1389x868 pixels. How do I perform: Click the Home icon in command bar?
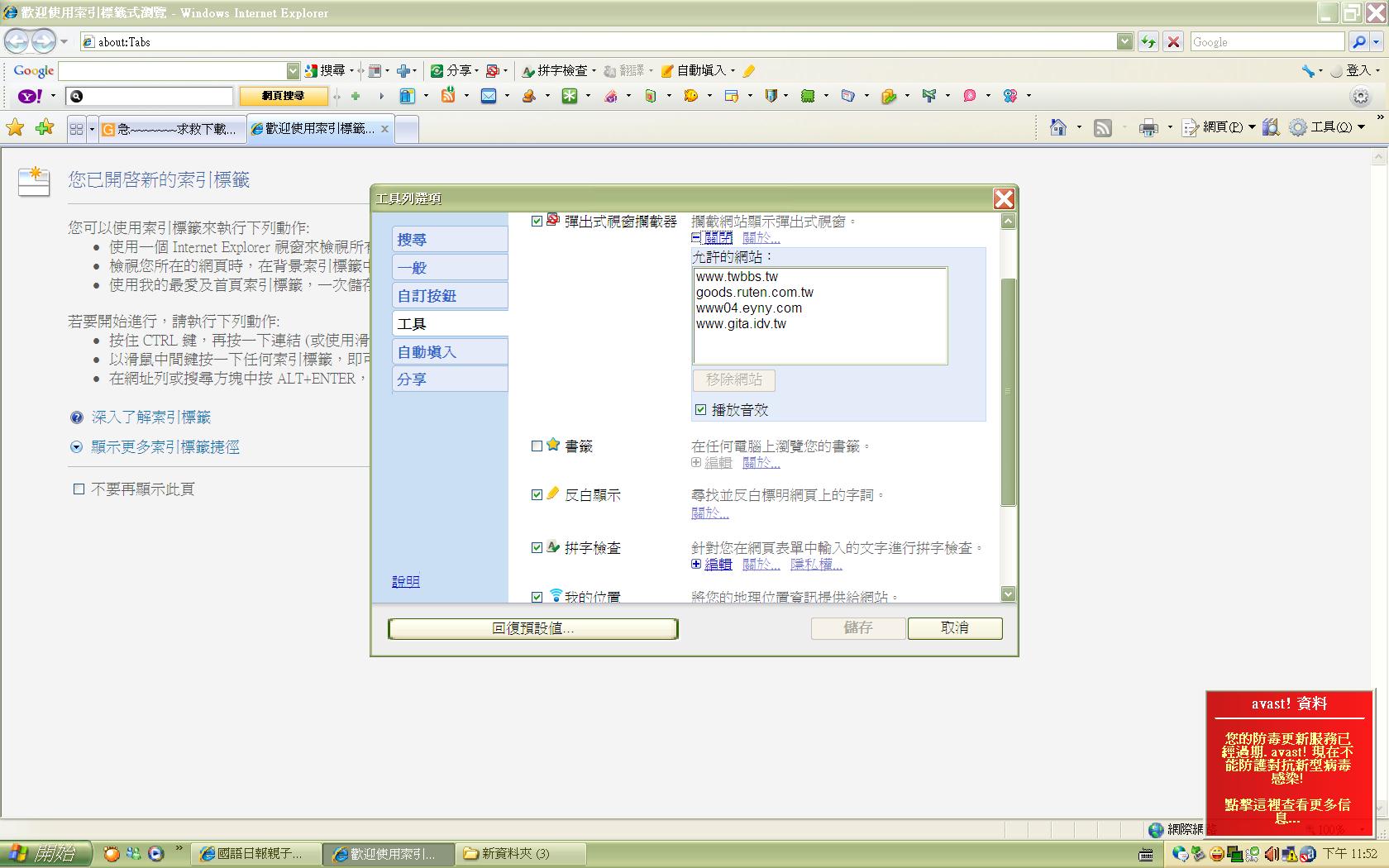[x=1058, y=127]
